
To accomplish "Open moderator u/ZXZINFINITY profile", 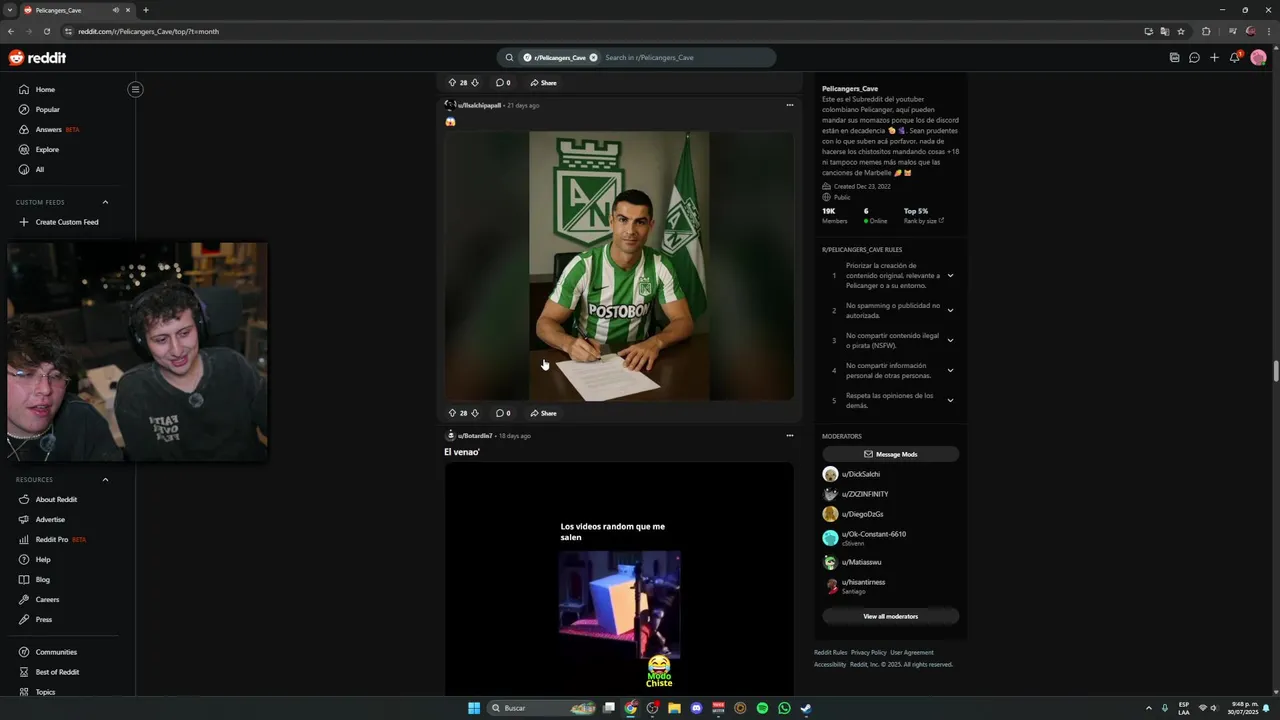I will 864,494.
